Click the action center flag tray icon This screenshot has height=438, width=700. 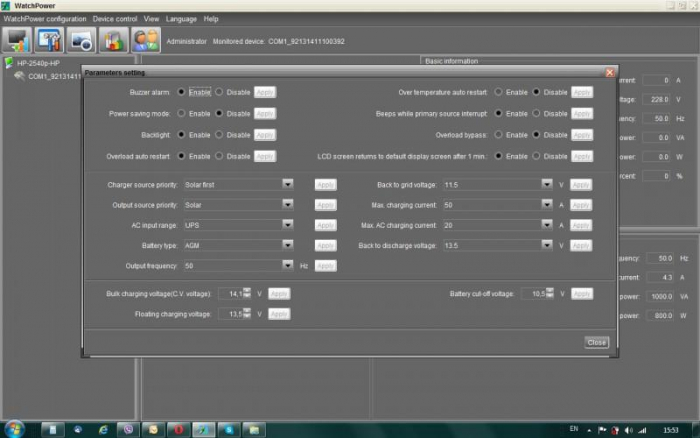pyautogui.click(x=602, y=430)
